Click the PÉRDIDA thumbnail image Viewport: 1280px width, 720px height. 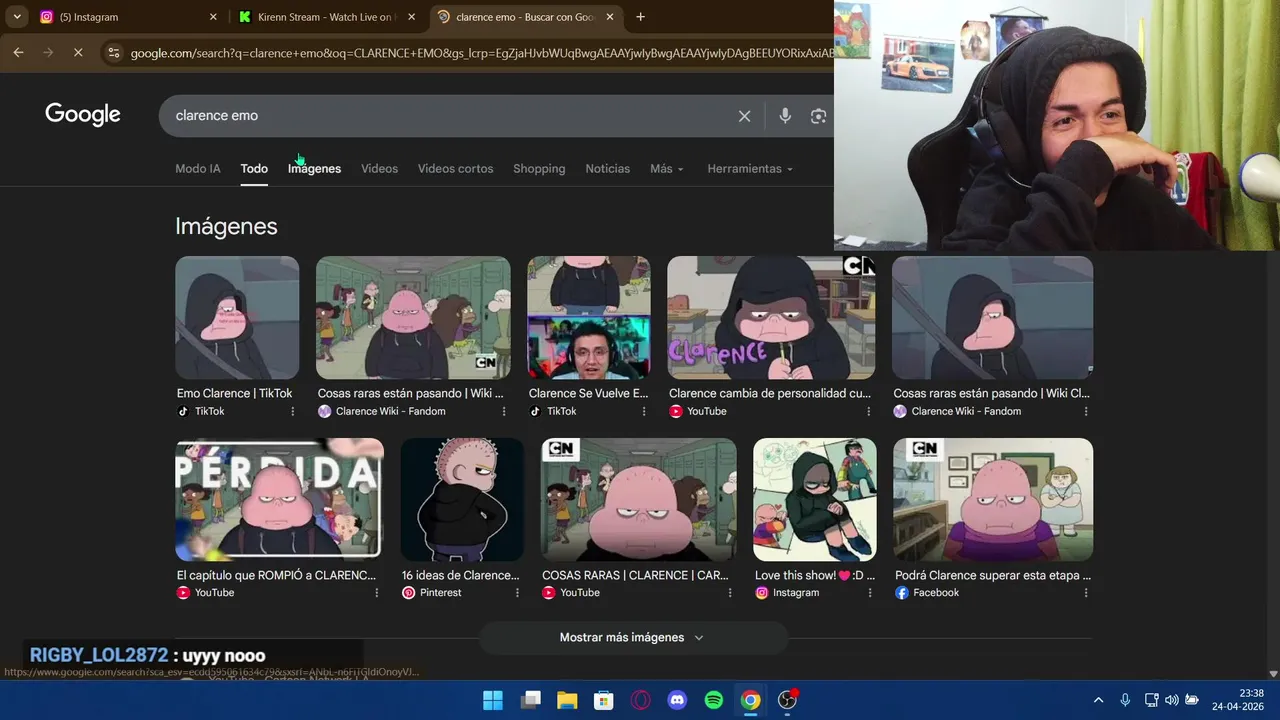[x=279, y=499]
